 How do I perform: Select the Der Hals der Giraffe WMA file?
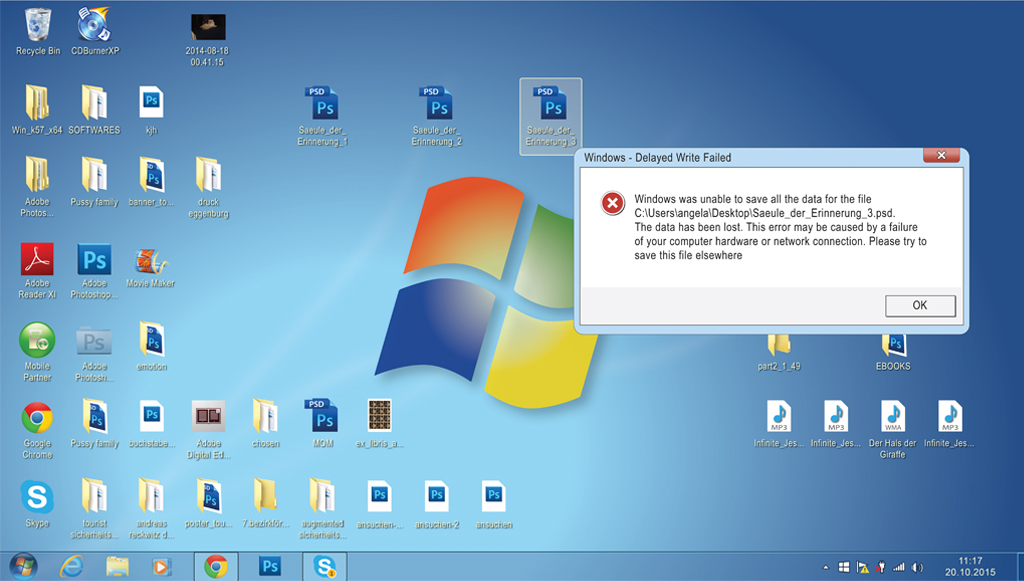(893, 430)
